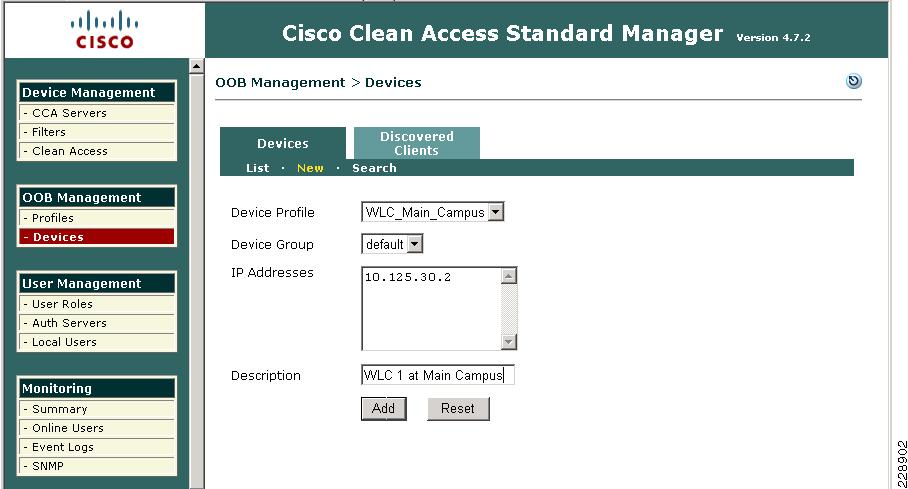Viewport: 908px width, 489px height.
Task: Click the IP Addresses box down arrow
Action: coord(508,342)
